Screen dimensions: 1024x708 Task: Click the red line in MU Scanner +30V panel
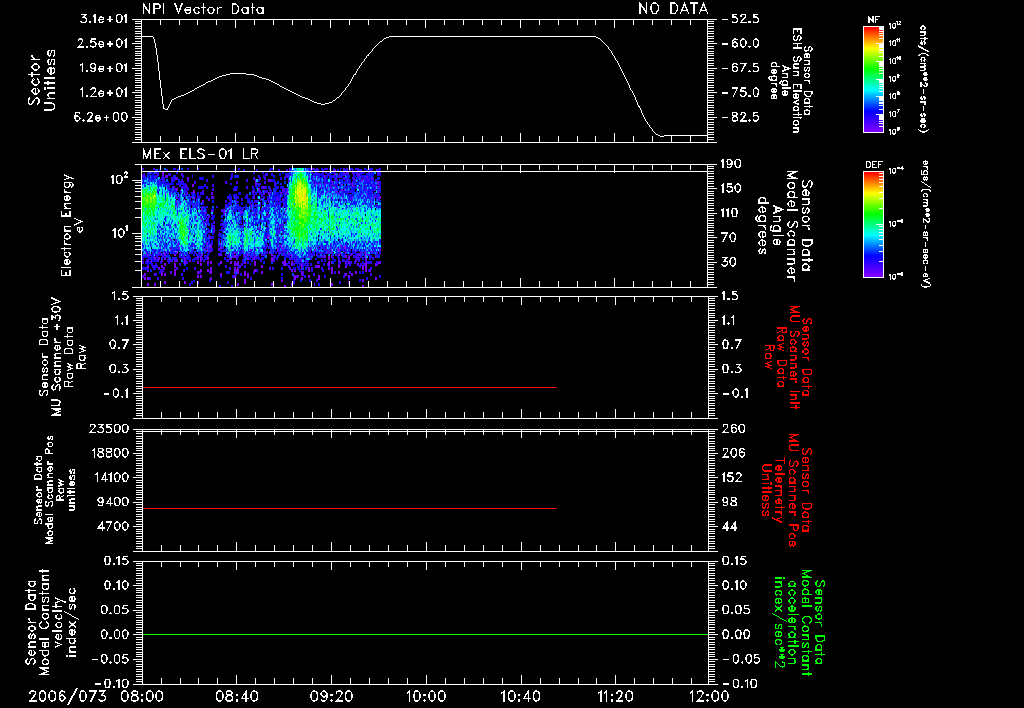[x=349, y=387]
